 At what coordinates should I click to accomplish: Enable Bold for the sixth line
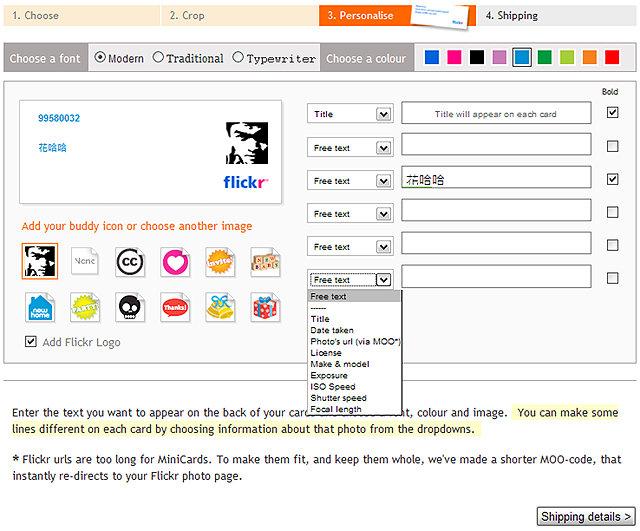click(x=612, y=278)
